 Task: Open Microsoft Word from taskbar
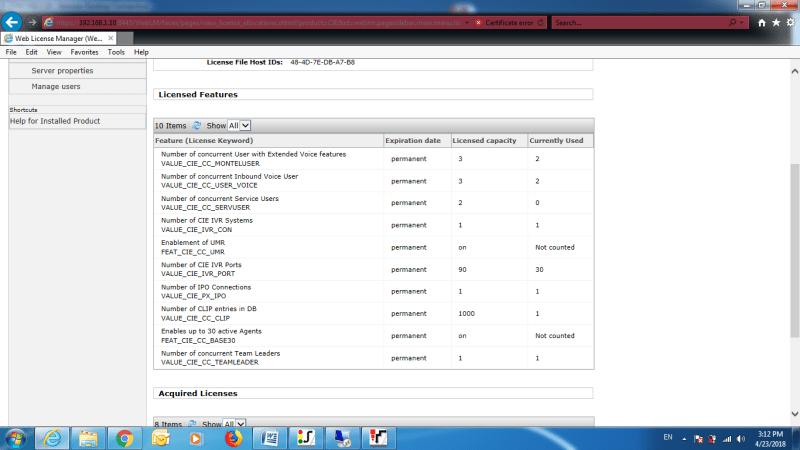point(269,438)
